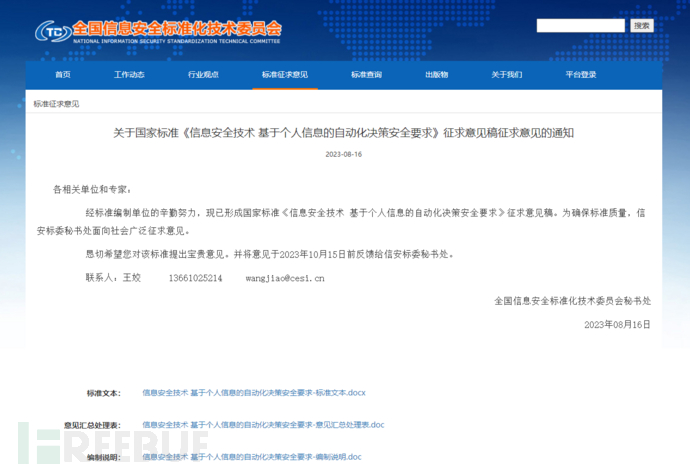
Task: Go to 行业观点 section
Action: click(x=203, y=75)
